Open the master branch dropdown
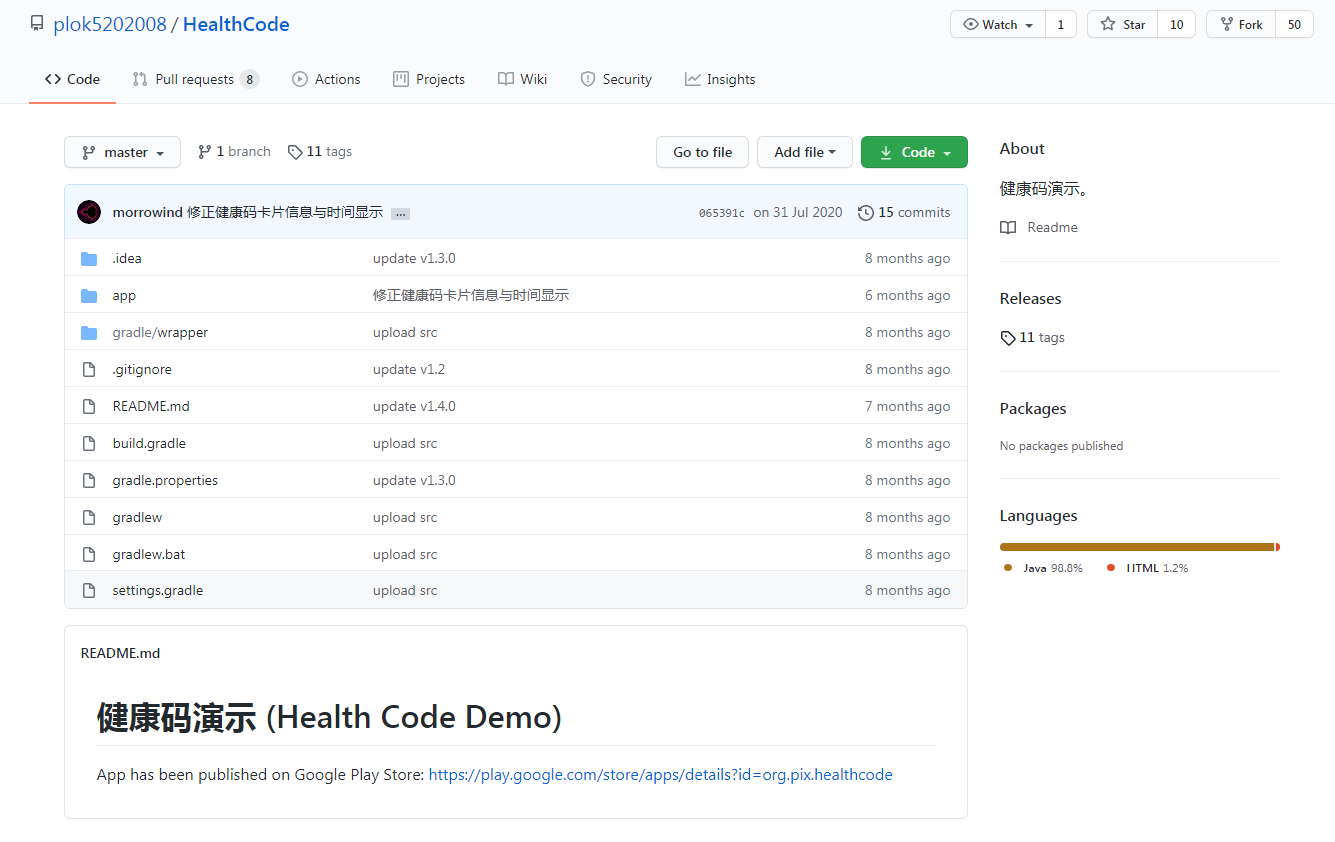This screenshot has height=842, width=1335. coord(122,152)
